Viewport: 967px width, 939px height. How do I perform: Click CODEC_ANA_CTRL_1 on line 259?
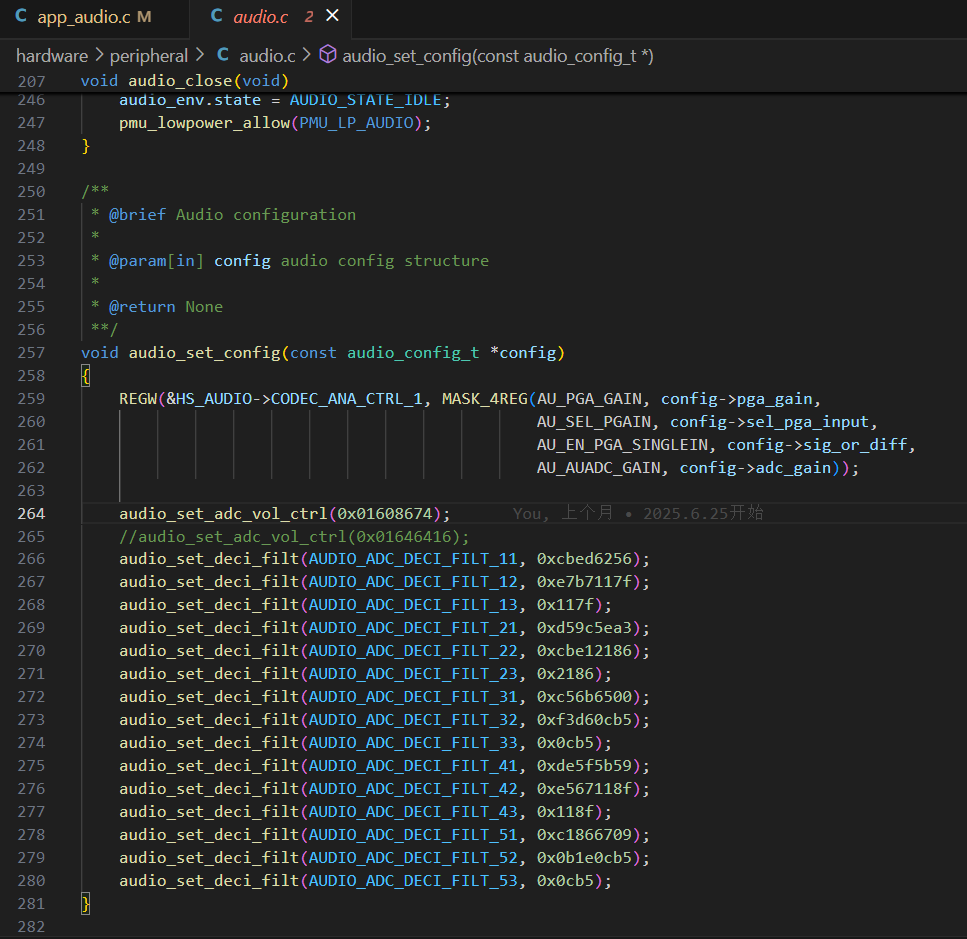click(x=347, y=399)
